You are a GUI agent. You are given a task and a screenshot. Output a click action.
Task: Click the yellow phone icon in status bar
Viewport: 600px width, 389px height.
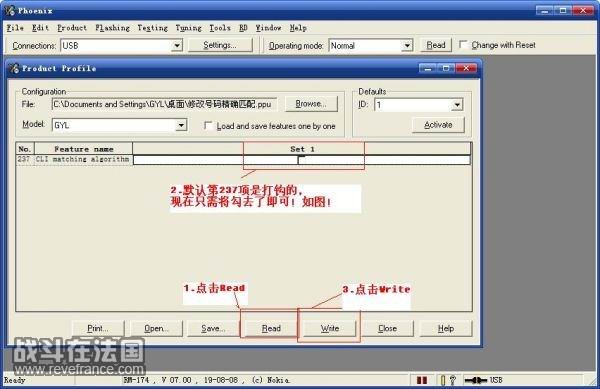click(x=443, y=380)
